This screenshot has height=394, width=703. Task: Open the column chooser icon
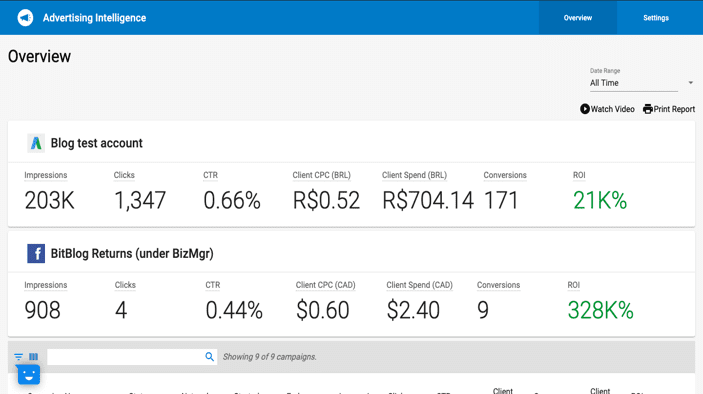click(x=34, y=357)
